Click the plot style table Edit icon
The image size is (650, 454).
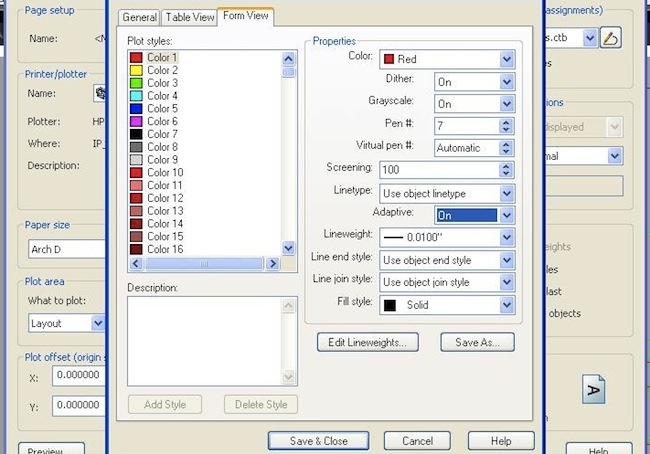tap(612, 38)
